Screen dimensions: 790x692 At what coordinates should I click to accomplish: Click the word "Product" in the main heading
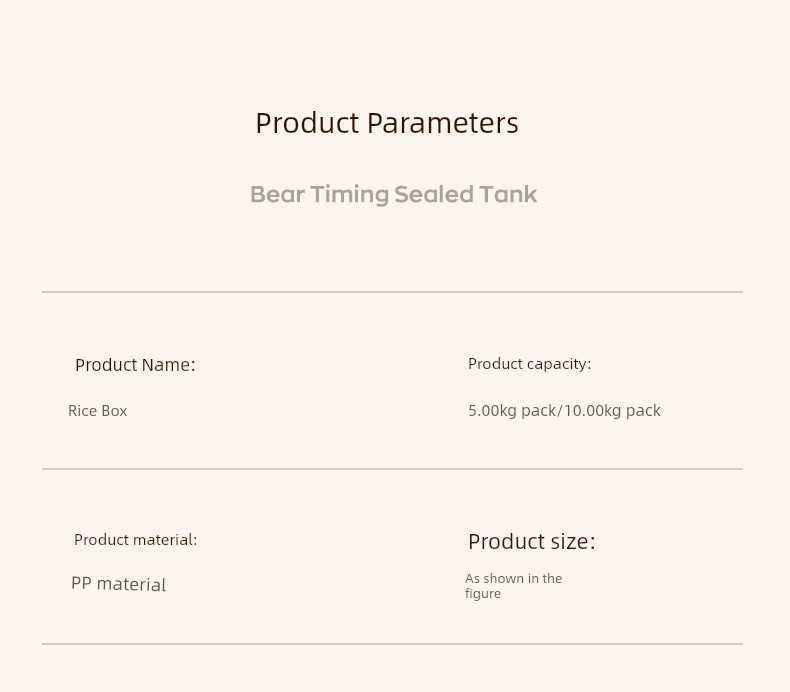306,123
